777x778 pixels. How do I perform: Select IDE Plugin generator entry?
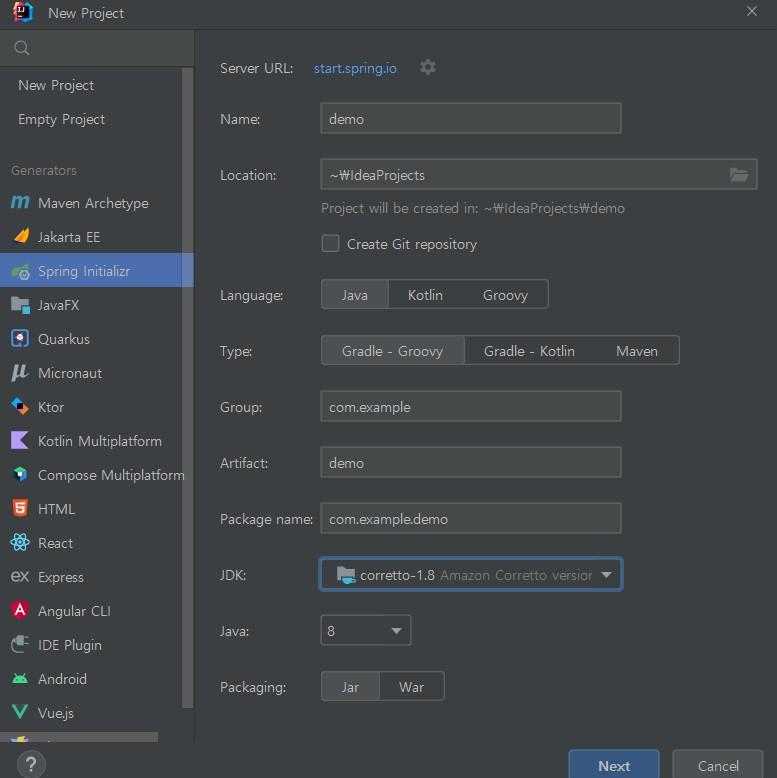(x=91, y=645)
